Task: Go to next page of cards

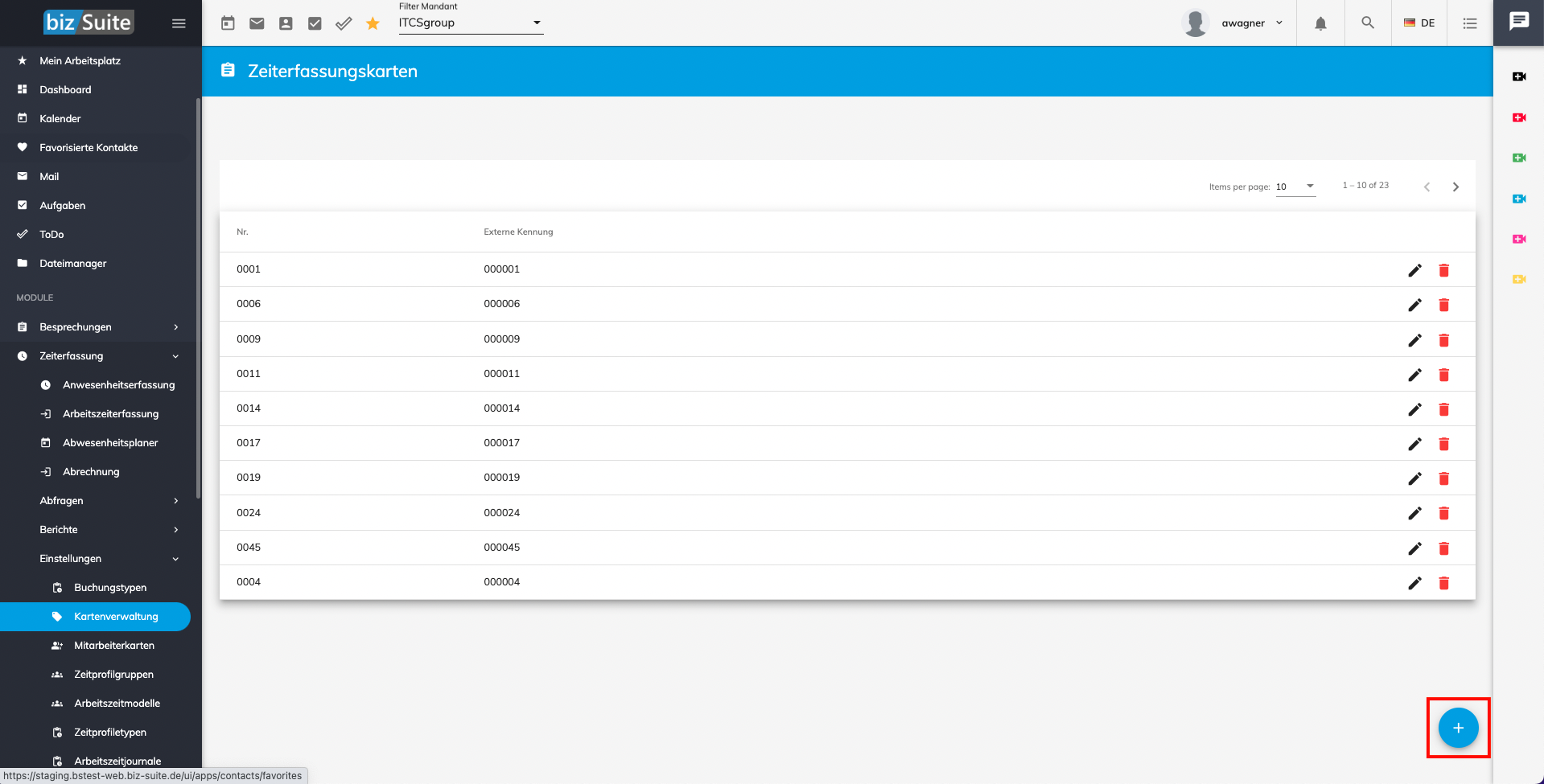Action: pyautogui.click(x=1455, y=187)
